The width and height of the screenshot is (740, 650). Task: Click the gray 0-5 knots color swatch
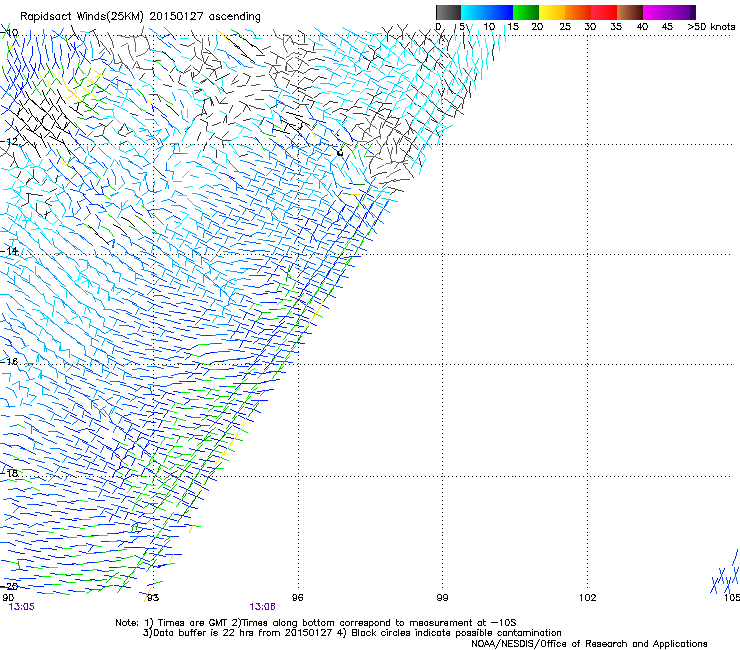click(x=448, y=12)
